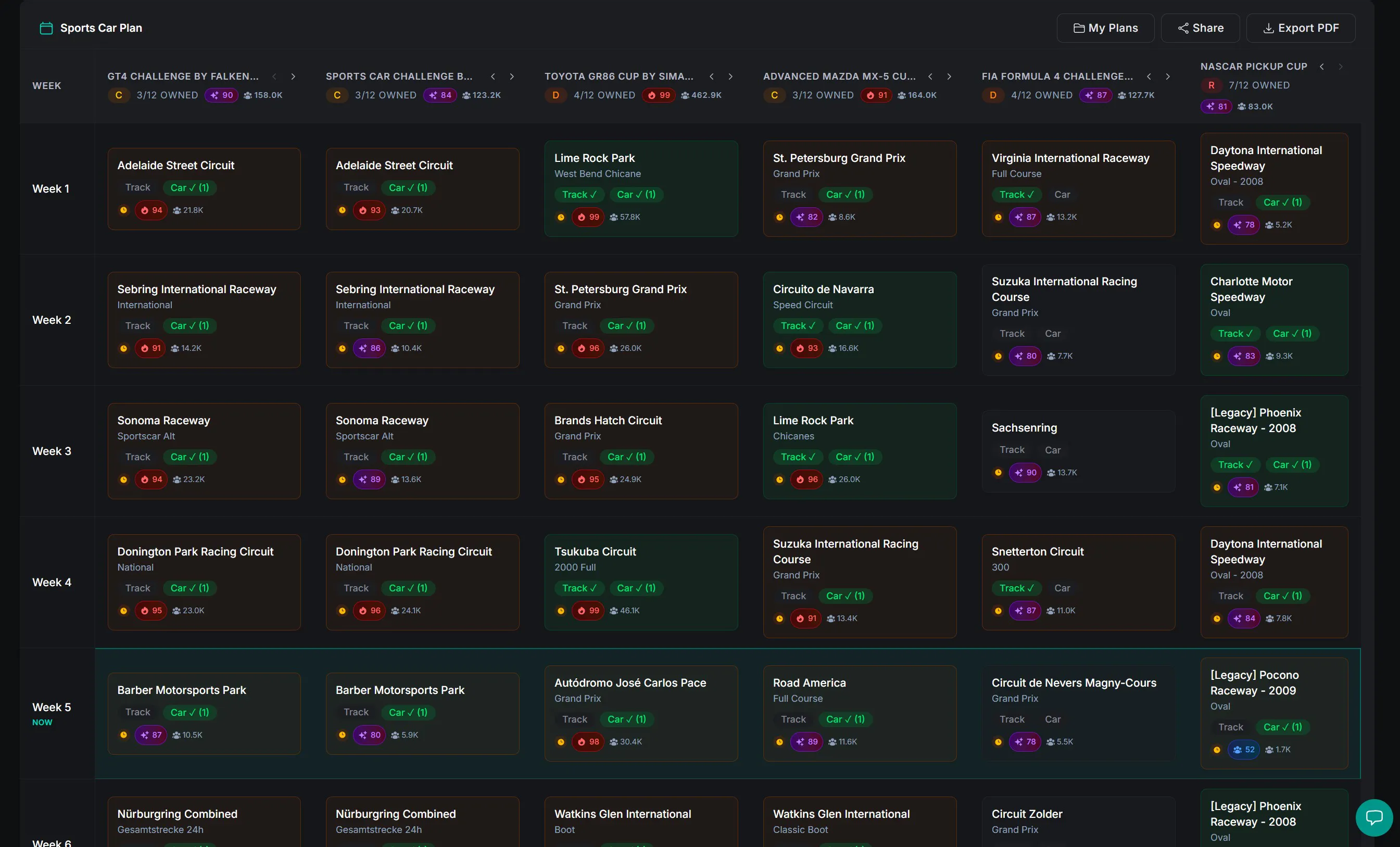
Task: Click the yellow coin icon on Lime Rock Park Week 1
Action: pyautogui.click(x=561, y=217)
